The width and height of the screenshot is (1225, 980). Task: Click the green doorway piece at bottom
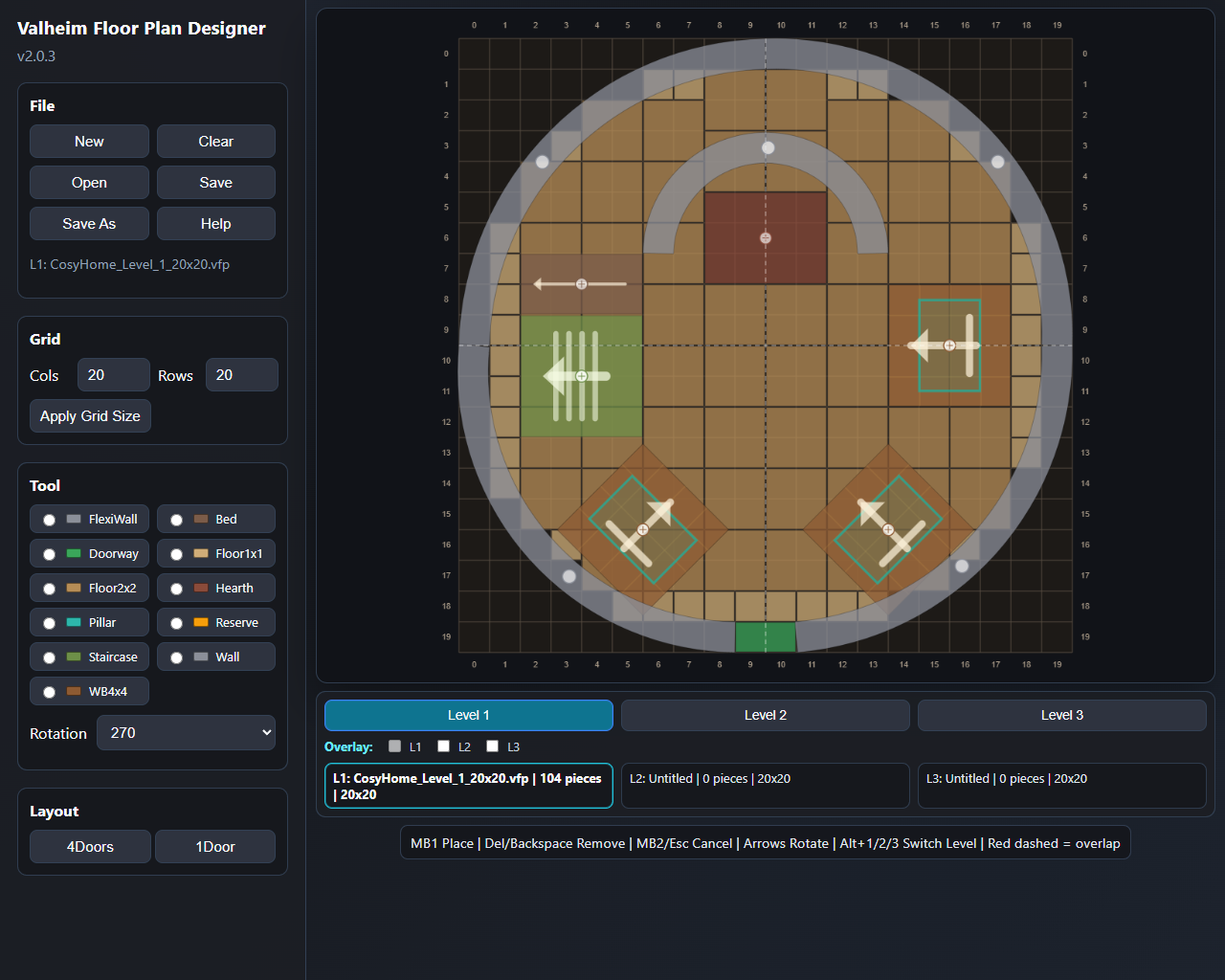coord(766,636)
